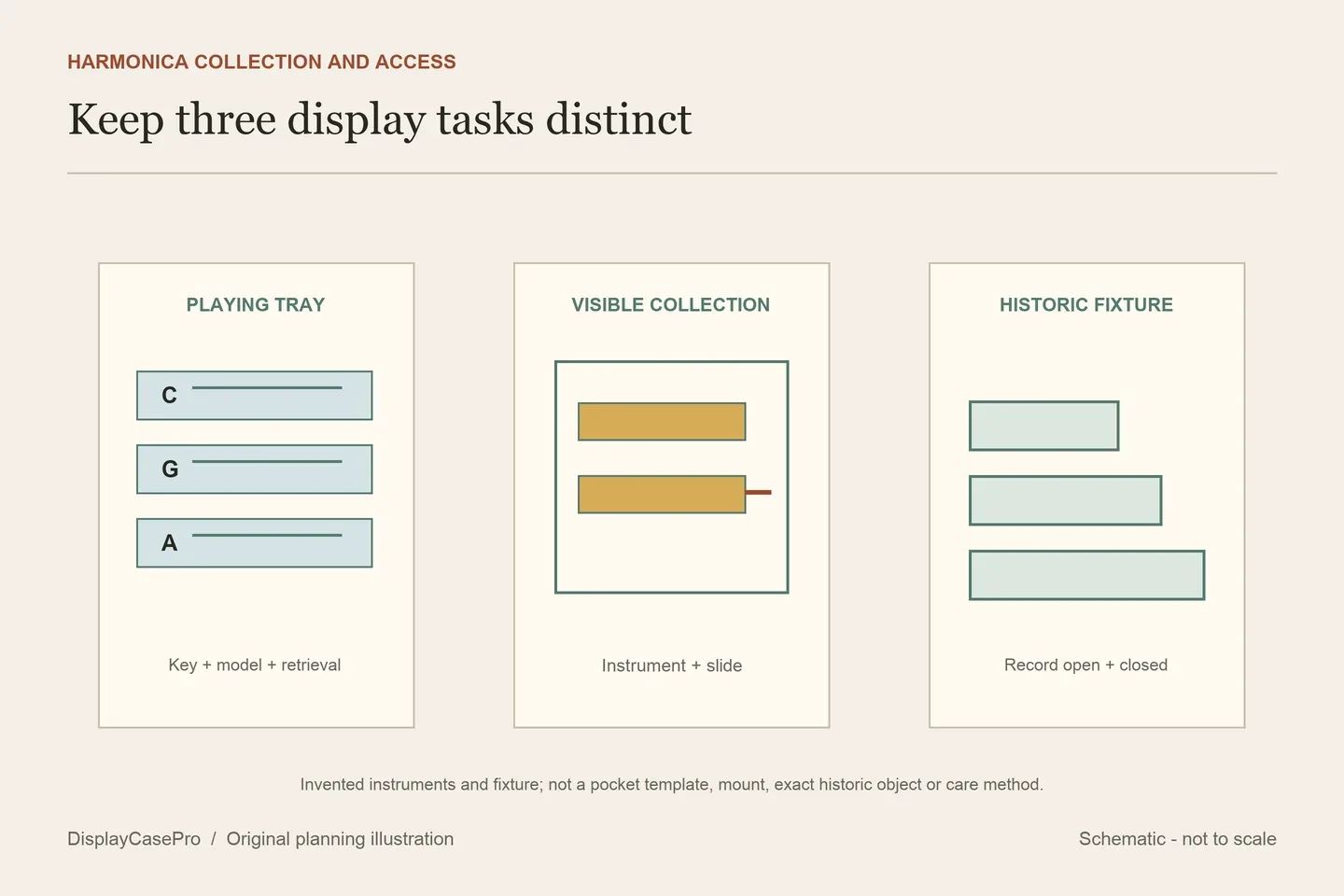Select the title "Keep three display tasks distinct"

380,120
